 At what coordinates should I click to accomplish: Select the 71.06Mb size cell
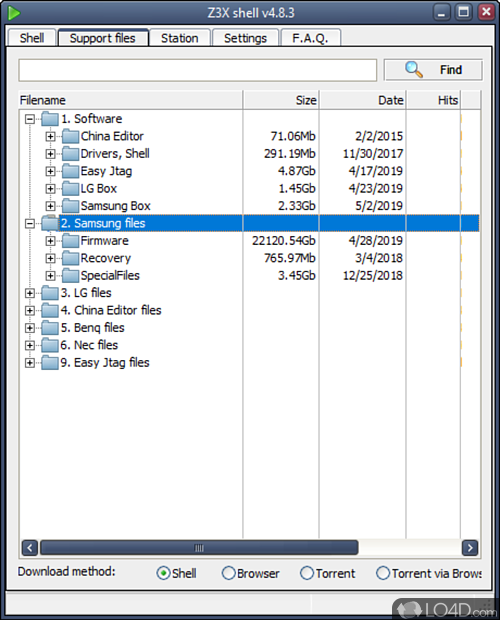tap(293, 136)
